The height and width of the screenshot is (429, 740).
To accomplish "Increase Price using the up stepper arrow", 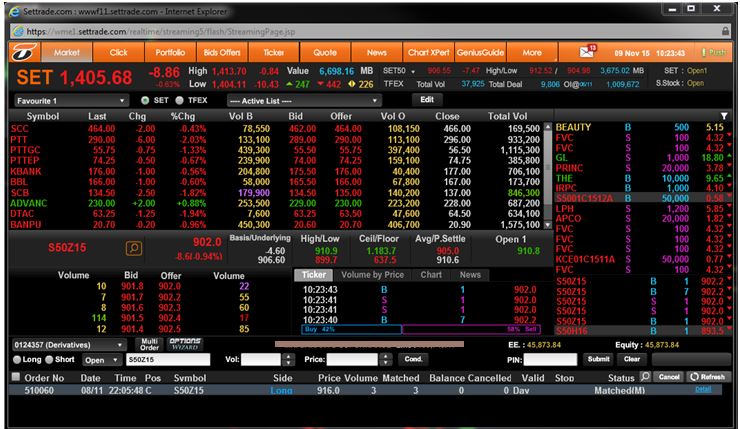I will pos(386,356).
